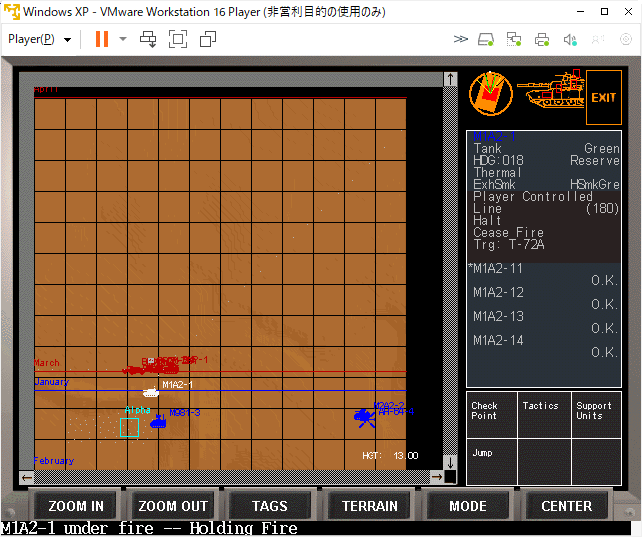Click the double-chevron expand devices icon
The image size is (642, 537).
[461, 39]
